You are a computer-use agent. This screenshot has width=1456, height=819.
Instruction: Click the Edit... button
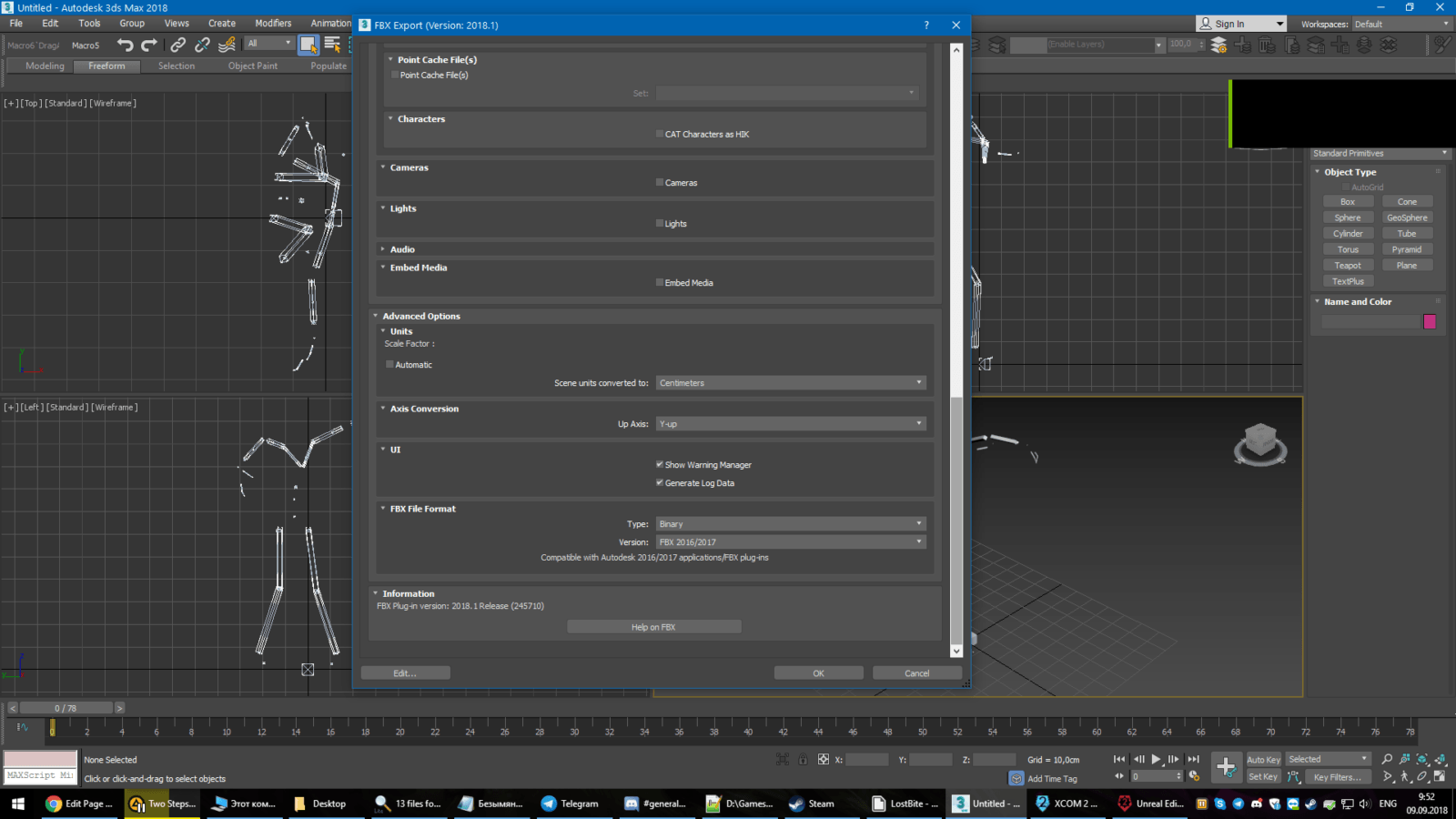[405, 673]
